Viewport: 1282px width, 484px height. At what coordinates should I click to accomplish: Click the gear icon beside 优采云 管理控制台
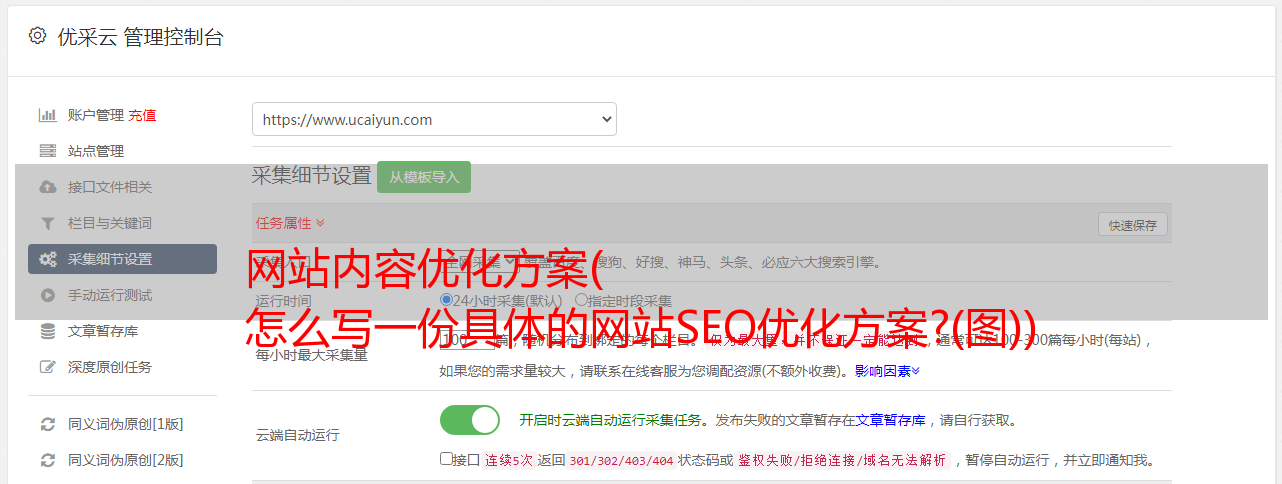coord(37,36)
